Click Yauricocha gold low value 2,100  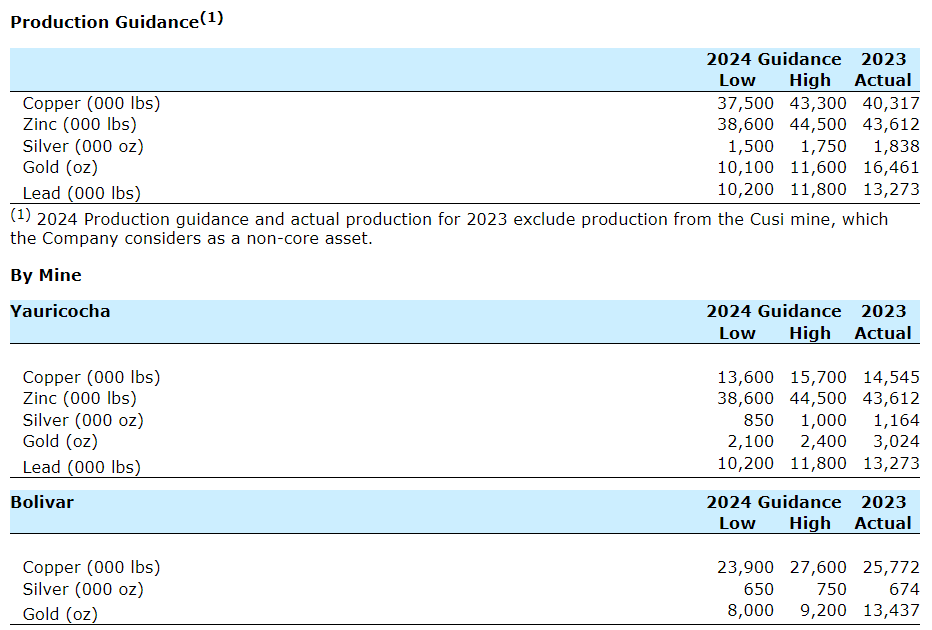(x=751, y=442)
